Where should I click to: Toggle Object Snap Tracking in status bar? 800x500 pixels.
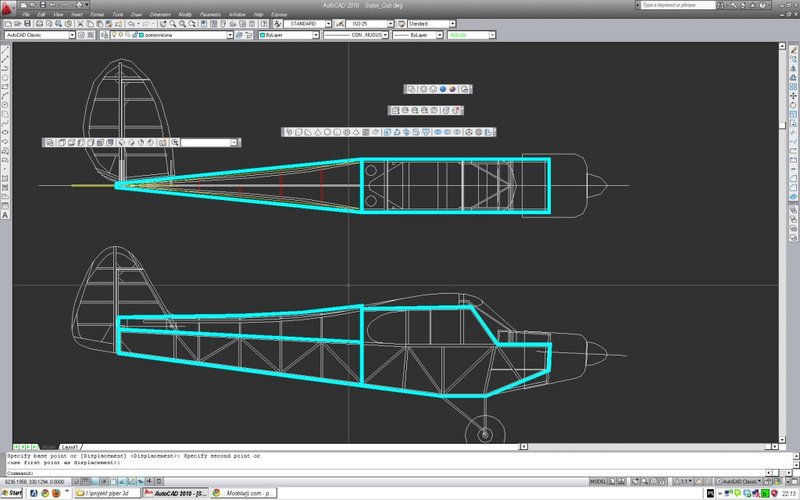click(122, 481)
